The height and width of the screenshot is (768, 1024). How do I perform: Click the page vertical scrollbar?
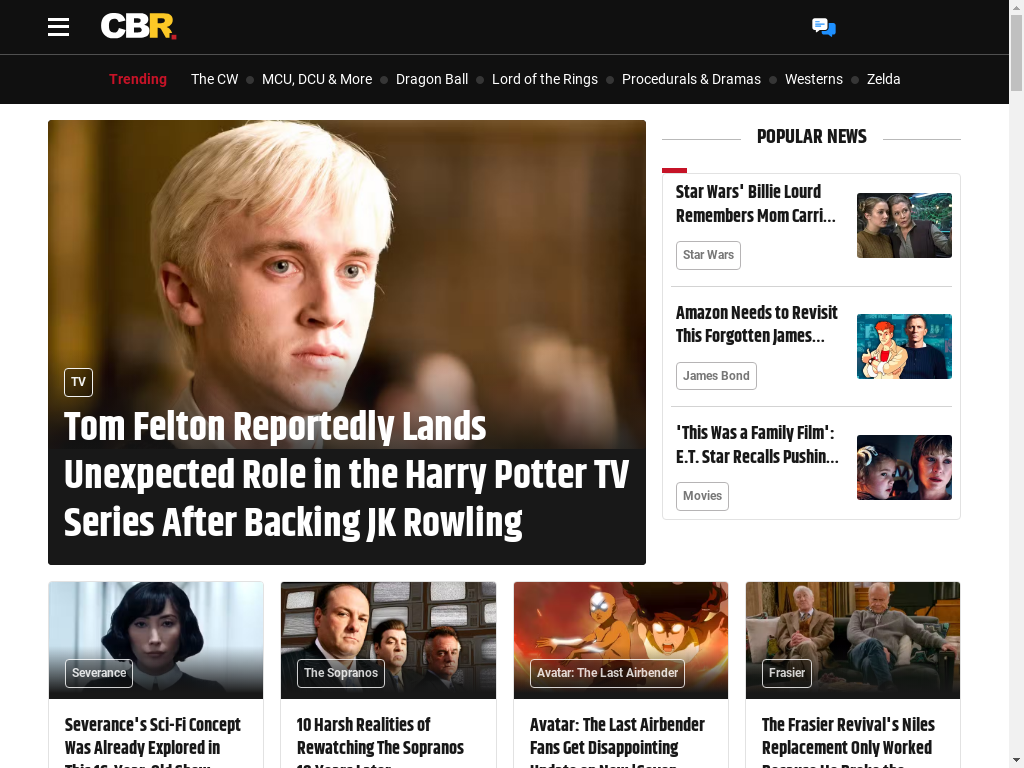(1016, 52)
